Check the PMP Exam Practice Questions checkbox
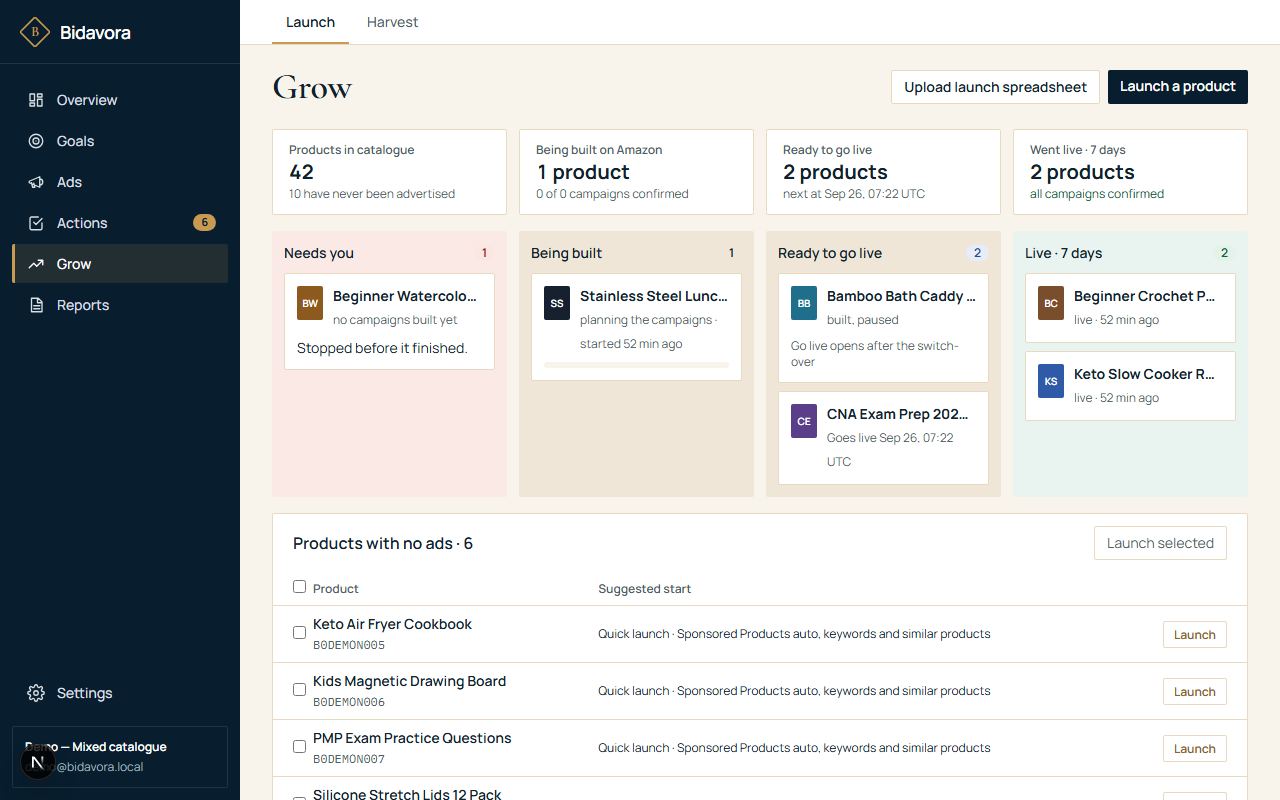 click(x=299, y=746)
